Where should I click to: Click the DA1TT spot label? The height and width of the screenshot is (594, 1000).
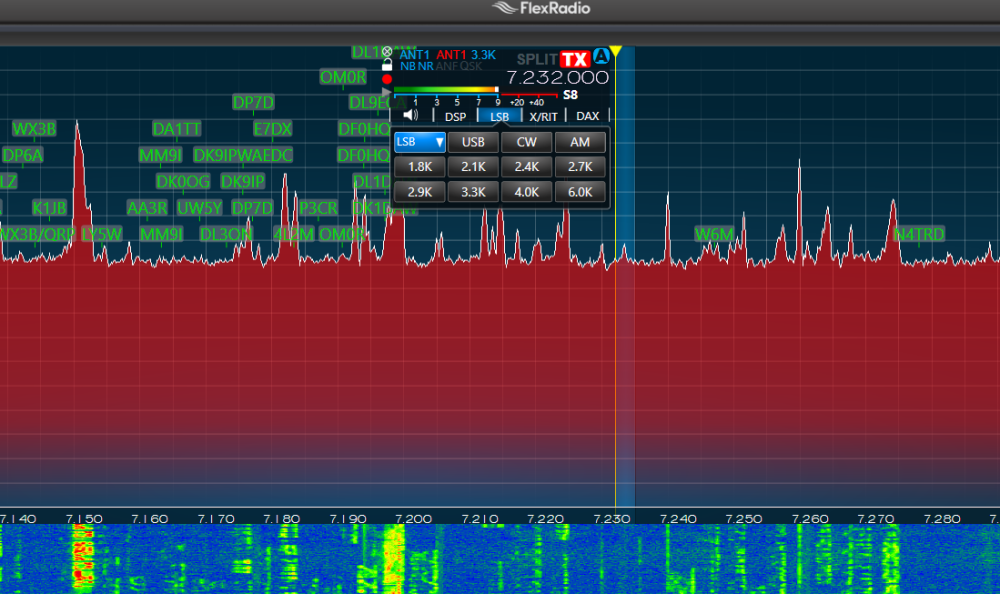click(x=177, y=129)
